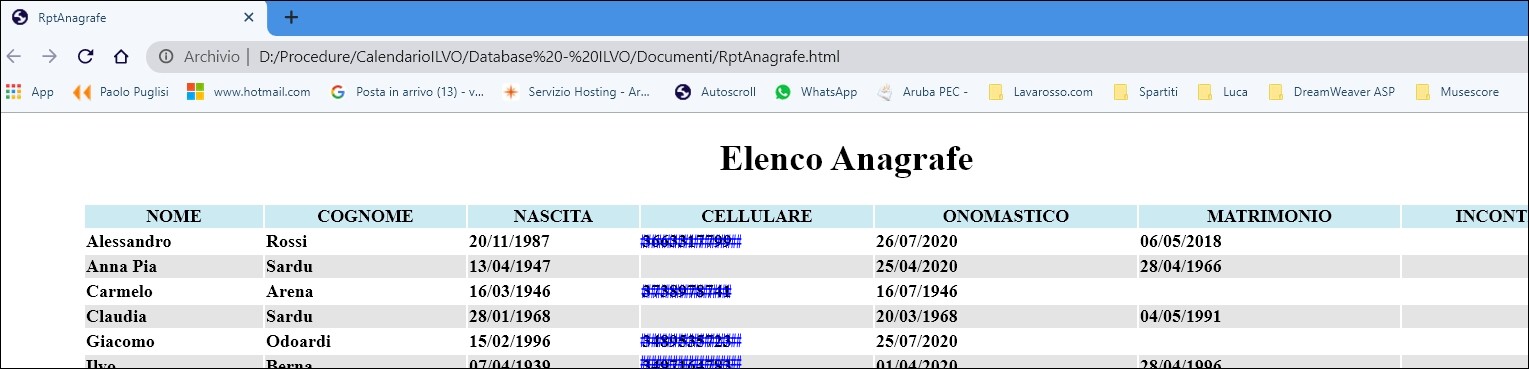Image resolution: width=1529 pixels, height=369 pixels.
Task: Click the NASCITA column header
Action: pyautogui.click(x=553, y=216)
